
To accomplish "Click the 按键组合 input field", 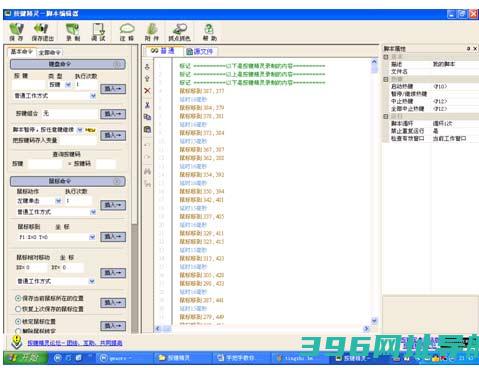I will (70, 114).
